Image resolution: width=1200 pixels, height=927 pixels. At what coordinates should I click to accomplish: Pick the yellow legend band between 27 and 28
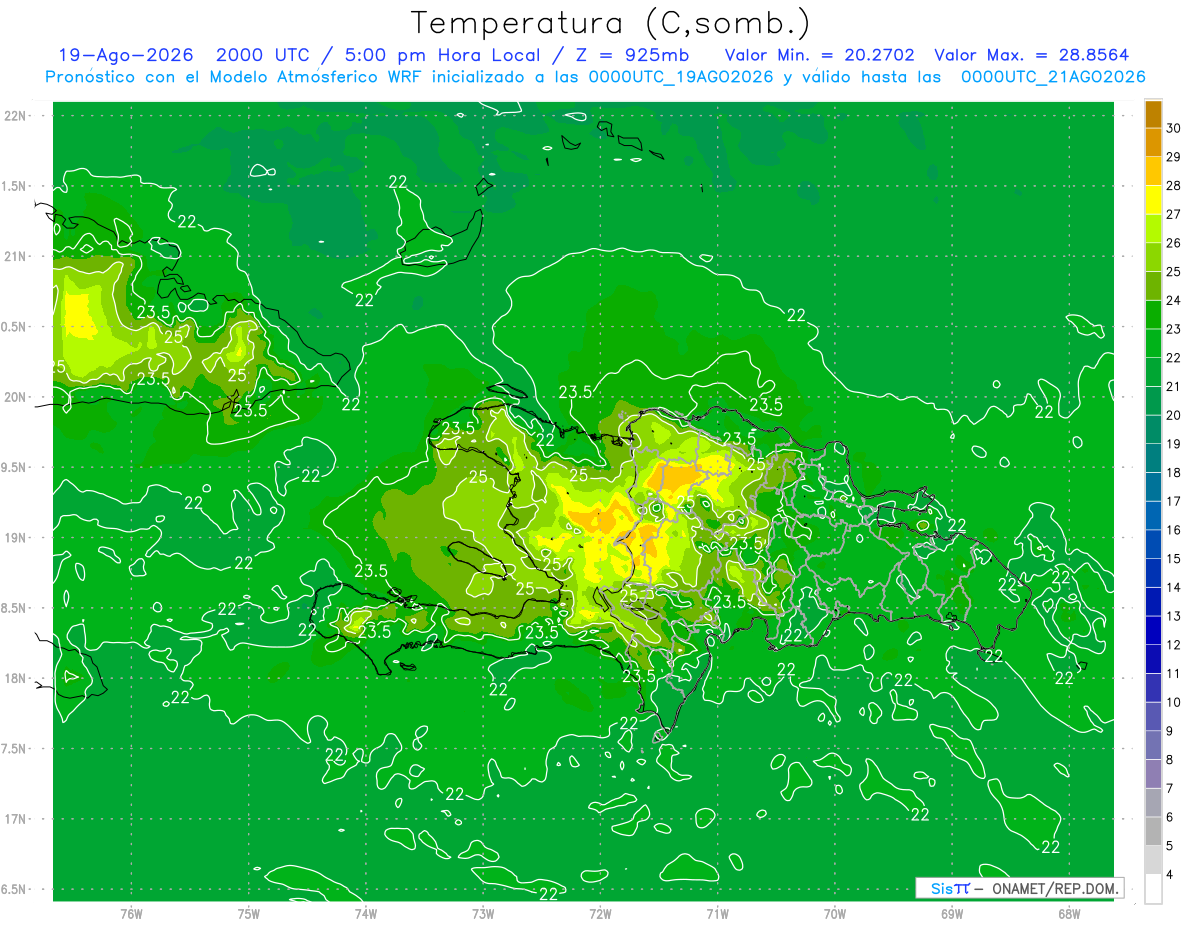click(x=1153, y=200)
